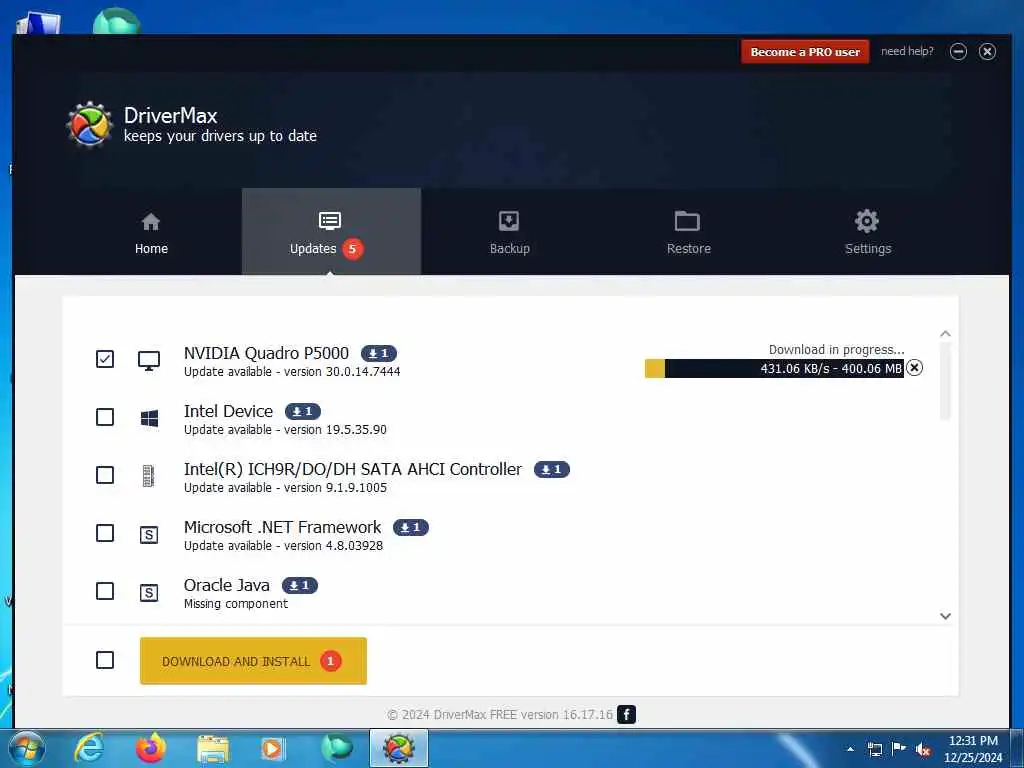The width and height of the screenshot is (1024, 768).
Task: Toggle the select-all checkbox beside Download and Install
Action: tap(105, 660)
